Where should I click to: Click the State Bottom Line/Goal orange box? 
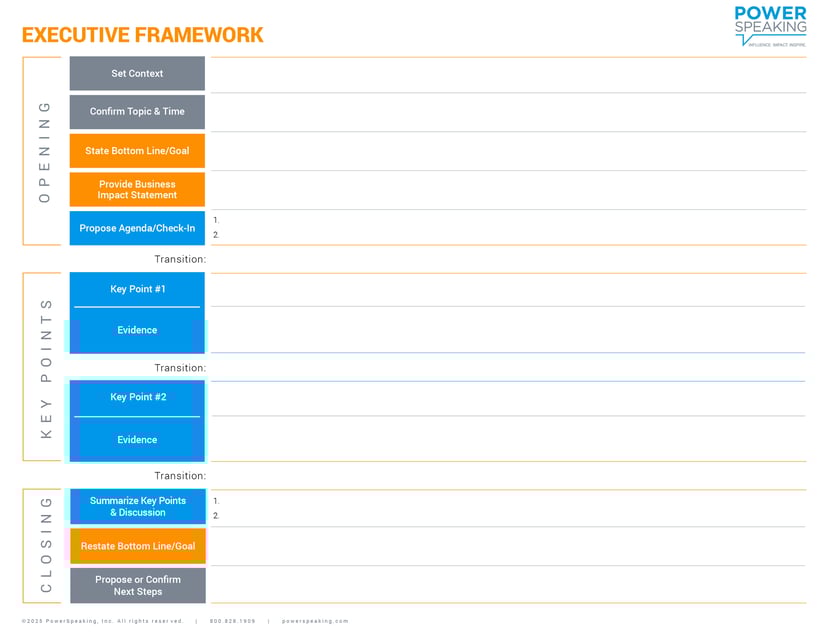coord(136,150)
